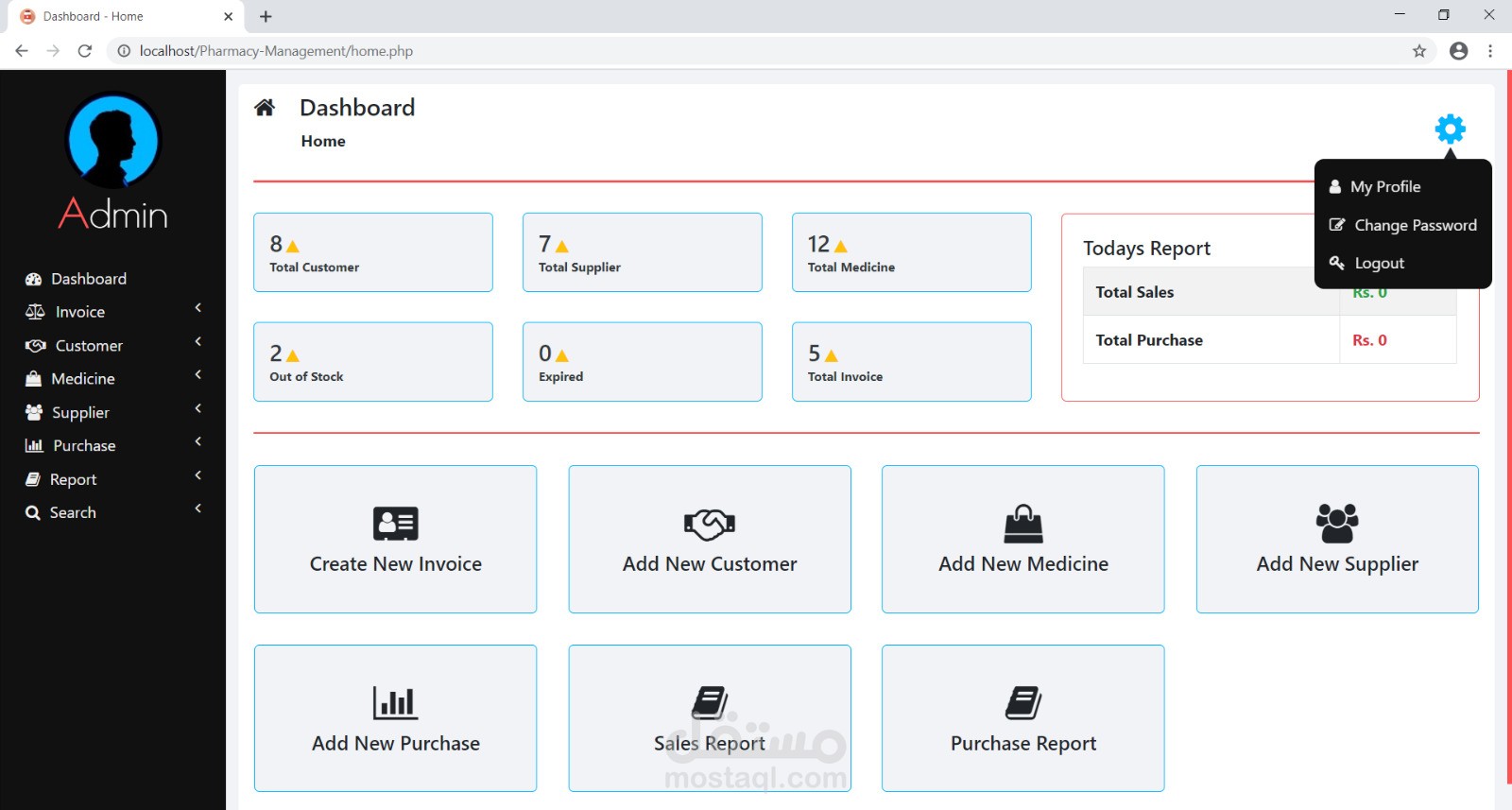Select Logout from the settings menu
The width and height of the screenshot is (1512, 810).
[1379, 263]
